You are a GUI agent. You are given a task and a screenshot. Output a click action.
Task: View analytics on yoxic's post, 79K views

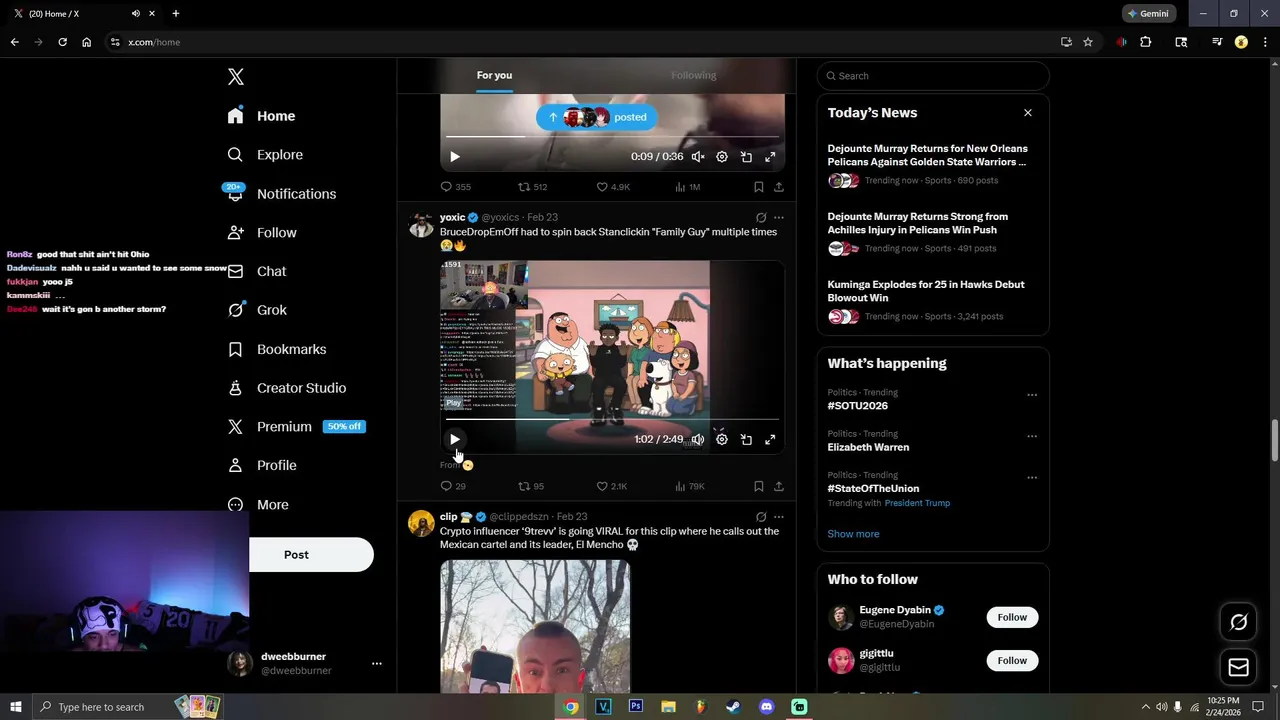click(689, 486)
